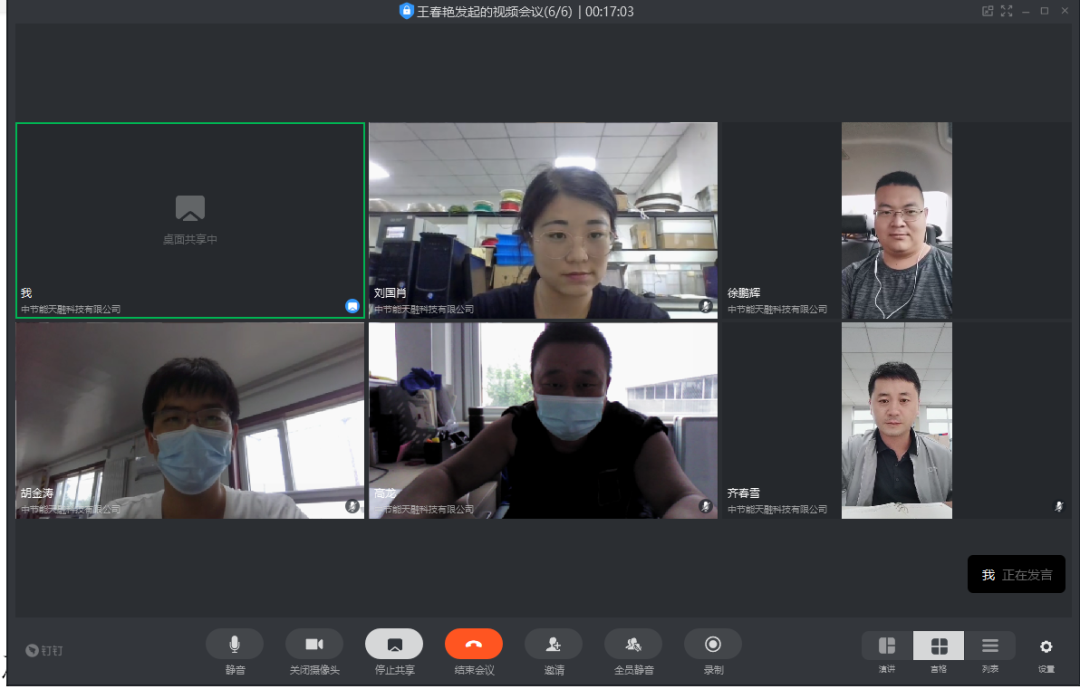Click the "我 正在发言" speaking indicator
1080x689 pixels.
pos(1016,575)
